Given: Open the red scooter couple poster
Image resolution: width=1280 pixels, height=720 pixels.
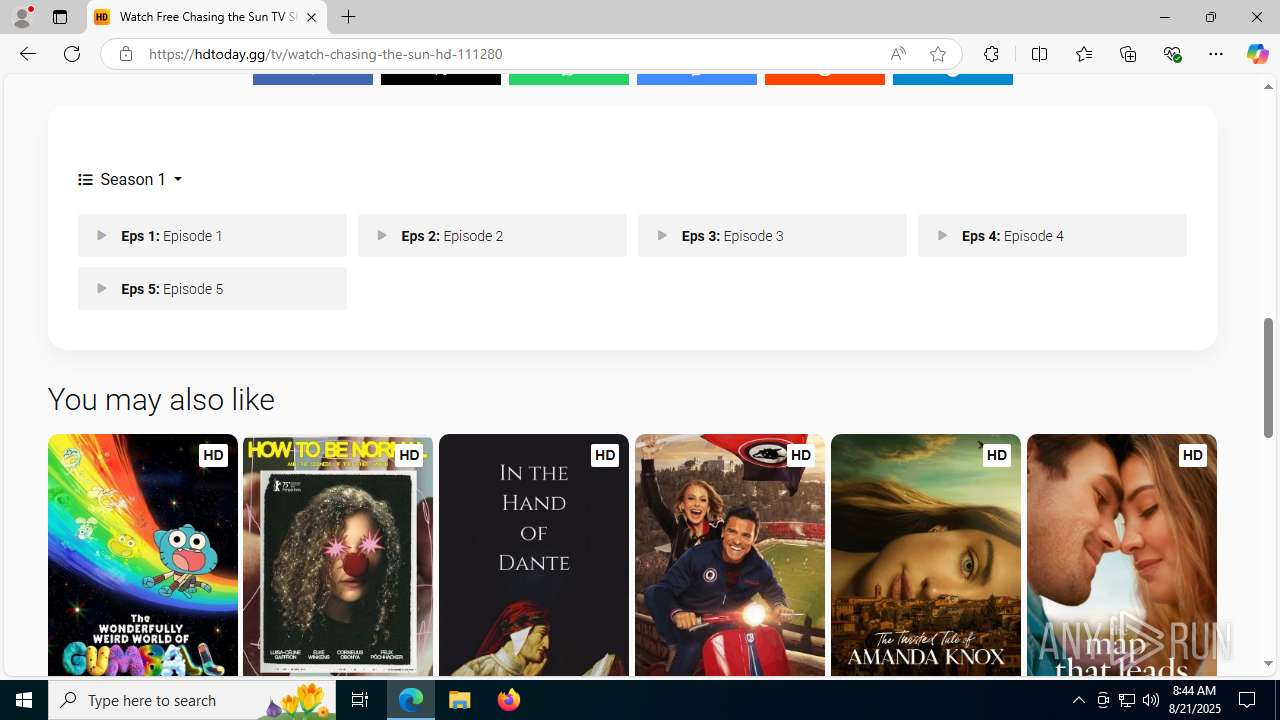Looking at the screenshot, I should click(730, 555).
